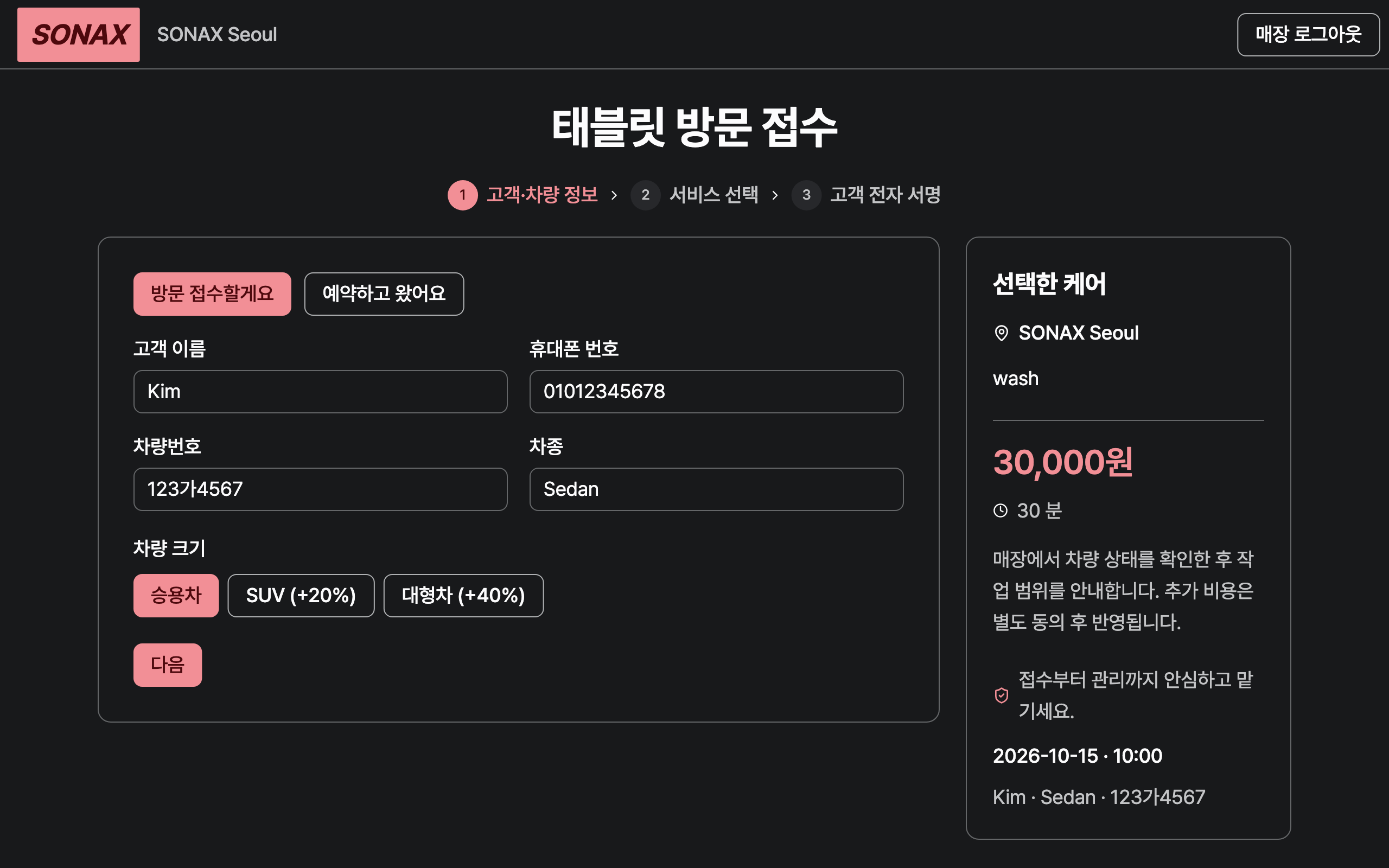1389x868 pixels.
Task: Click 매장 로그아웃 button
Action: [1308, 34]
